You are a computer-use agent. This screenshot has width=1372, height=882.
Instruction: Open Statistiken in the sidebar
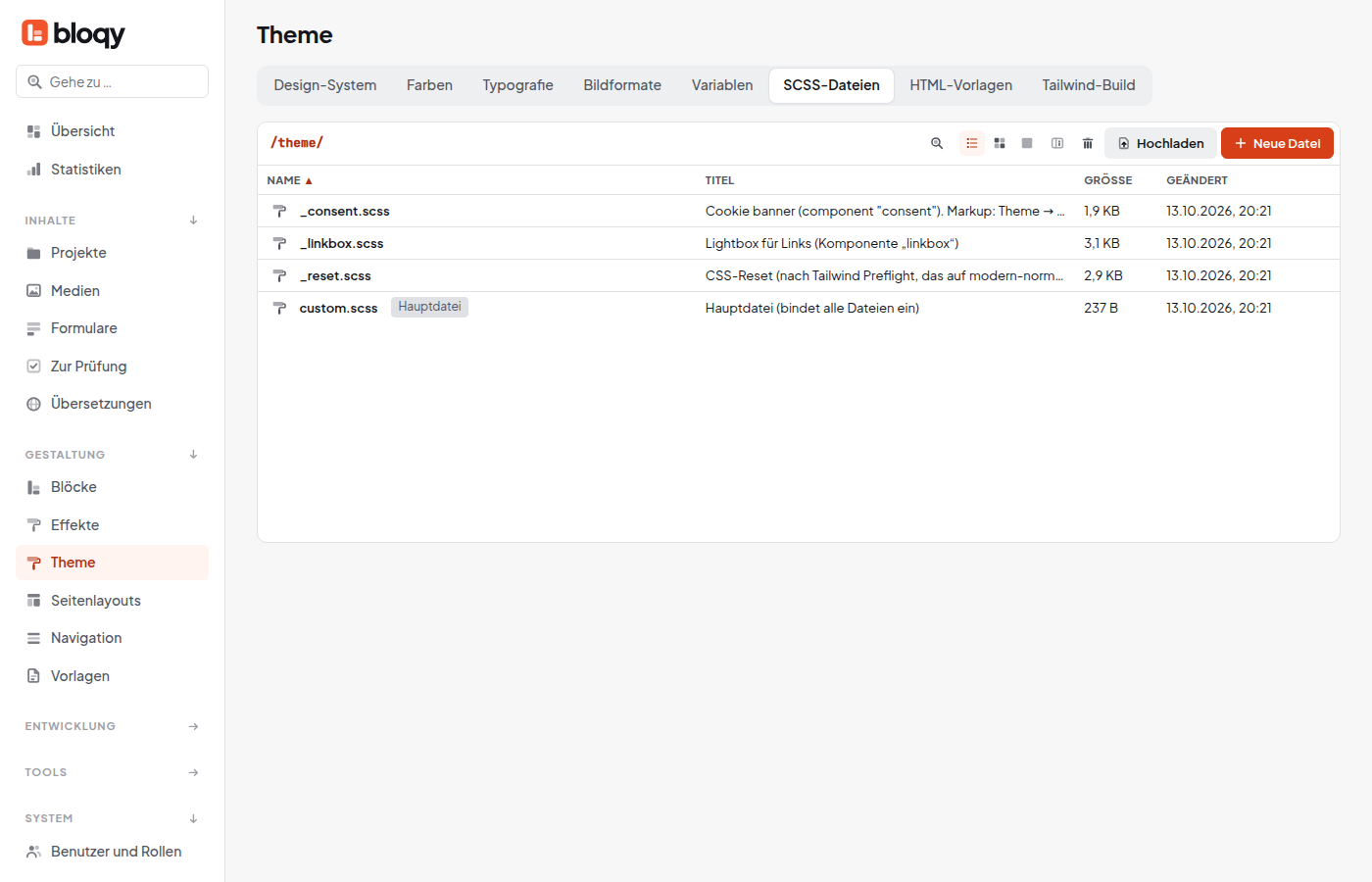pos(112,170)
